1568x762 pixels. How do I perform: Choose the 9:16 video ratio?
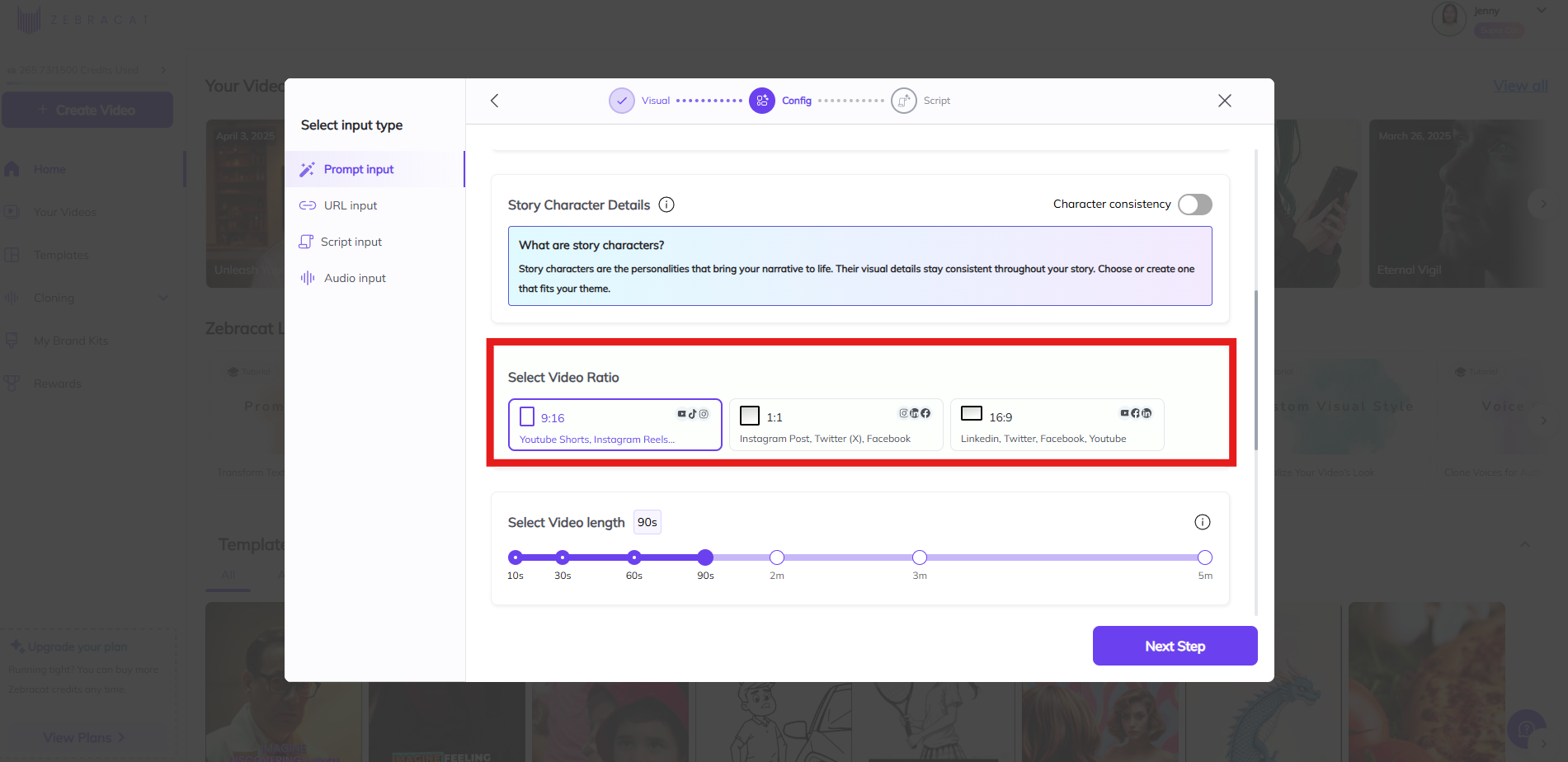pyautogui.click(x=615, y=425)
